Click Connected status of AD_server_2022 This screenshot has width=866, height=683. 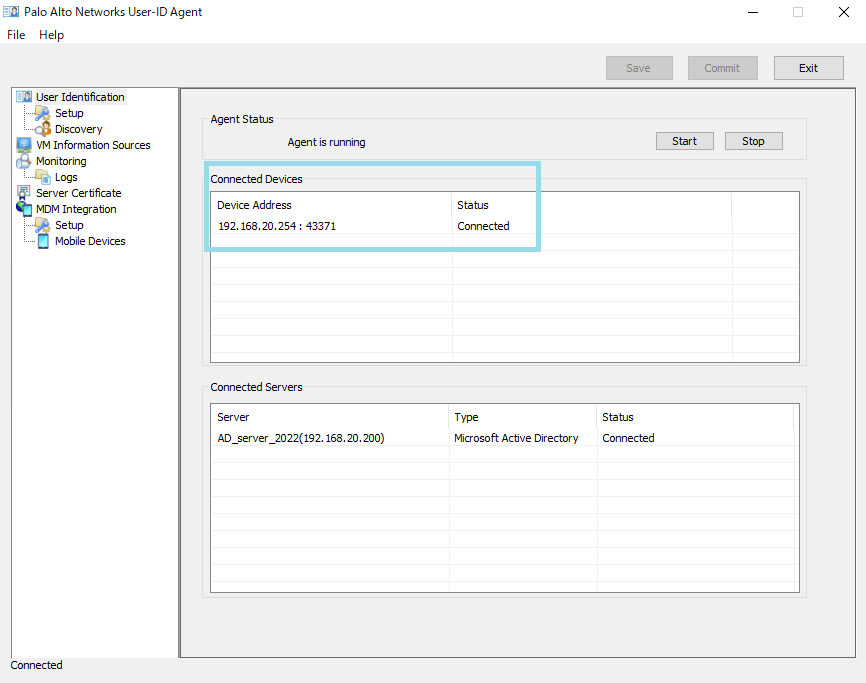pos(628,438)
